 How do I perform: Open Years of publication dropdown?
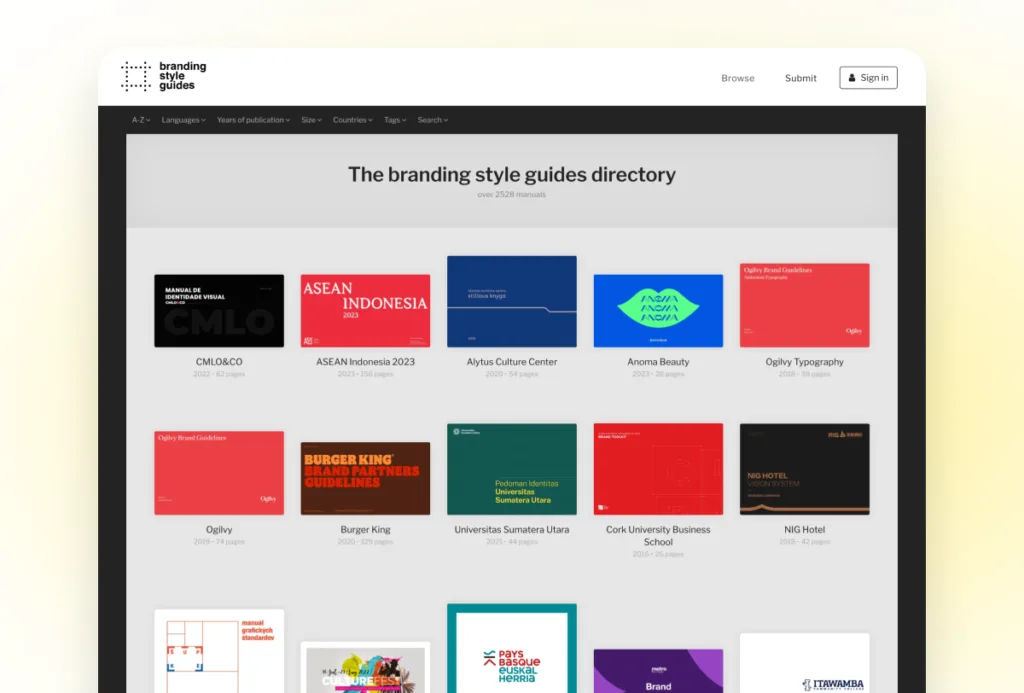pos(253,120)
